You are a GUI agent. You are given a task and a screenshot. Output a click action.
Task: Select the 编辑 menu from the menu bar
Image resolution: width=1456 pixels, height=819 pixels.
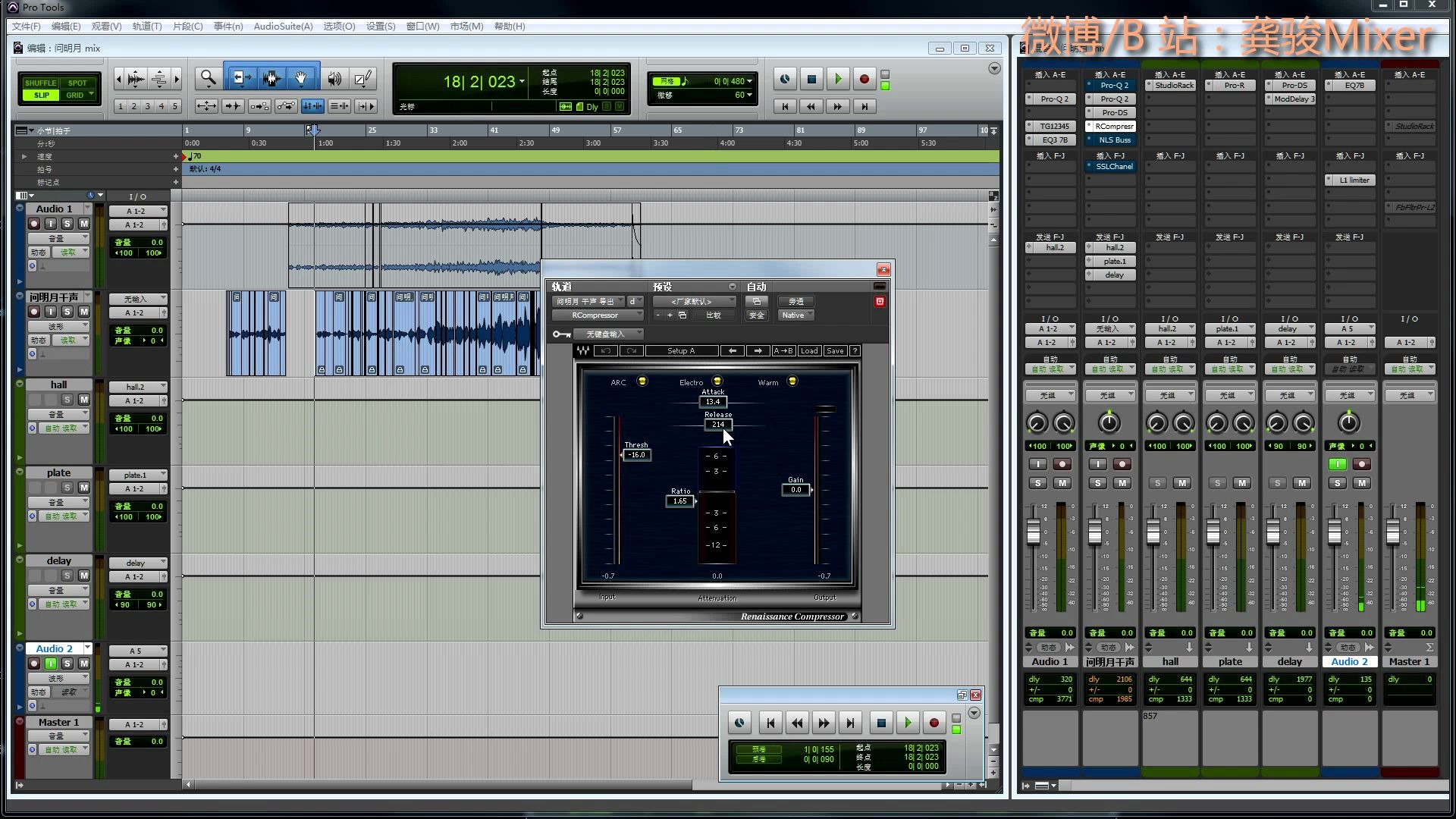point(66,26)
